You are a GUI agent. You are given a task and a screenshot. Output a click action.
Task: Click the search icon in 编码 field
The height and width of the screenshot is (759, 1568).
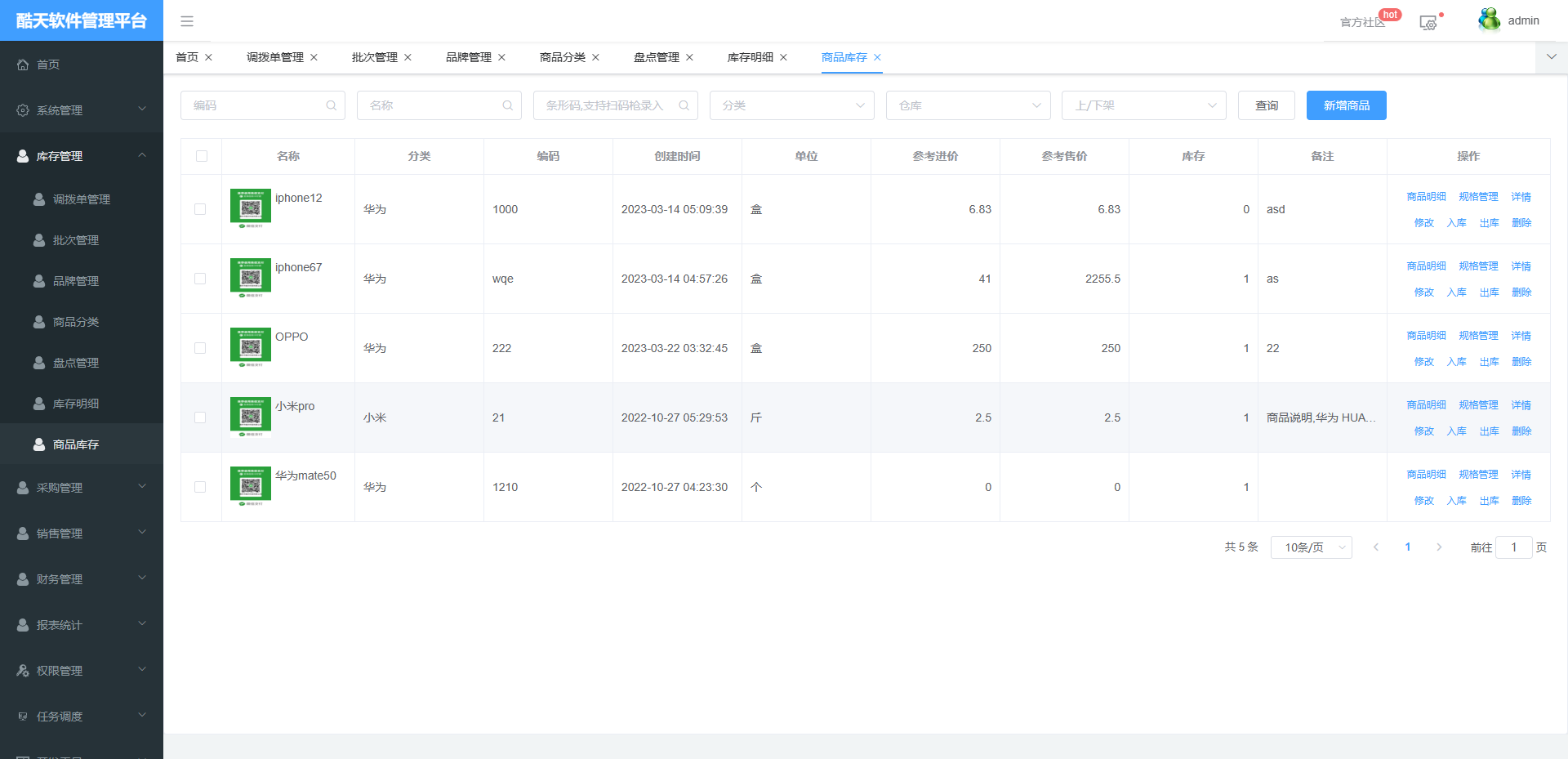331,105
